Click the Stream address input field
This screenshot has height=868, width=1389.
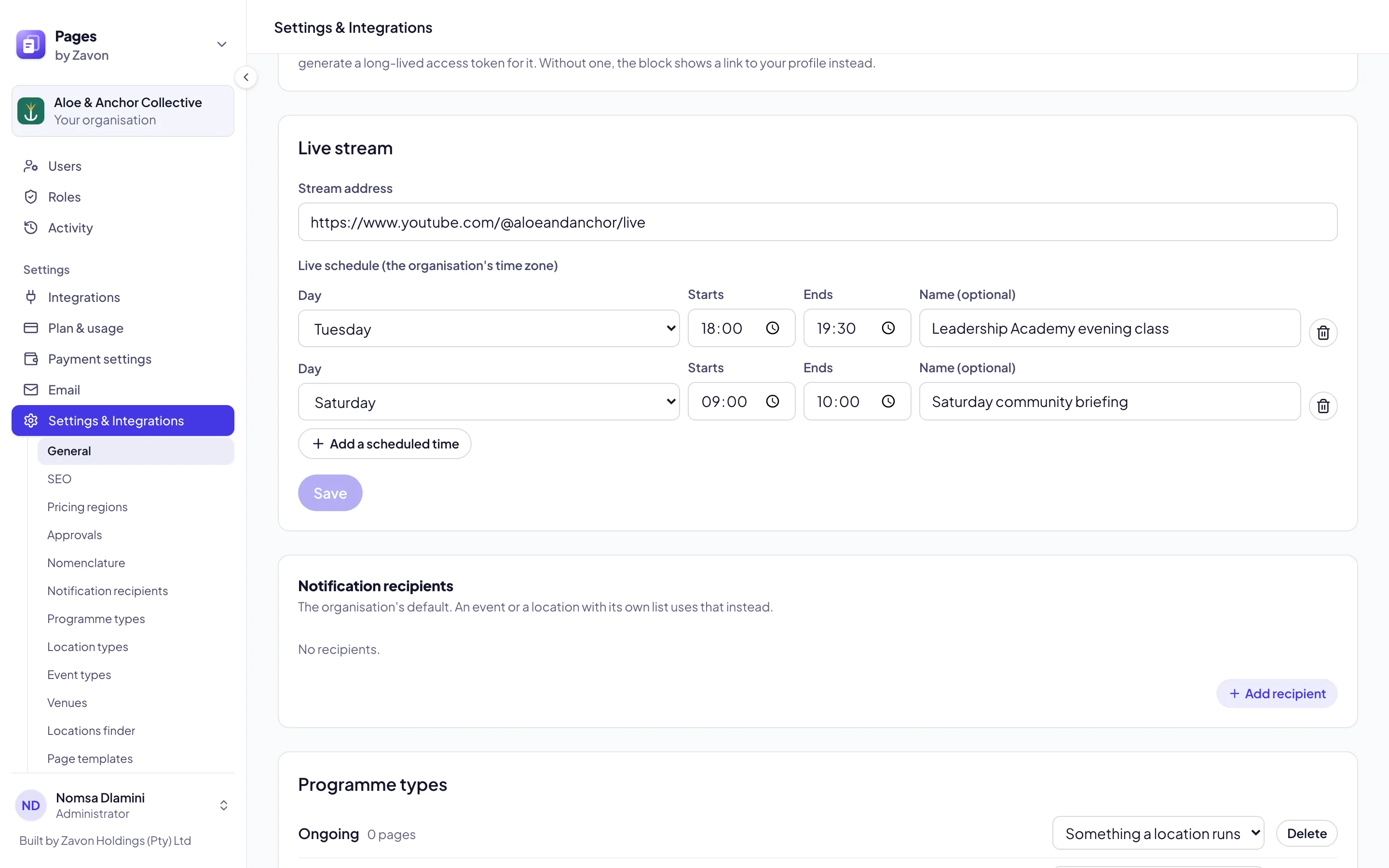(x=817, y=222)
